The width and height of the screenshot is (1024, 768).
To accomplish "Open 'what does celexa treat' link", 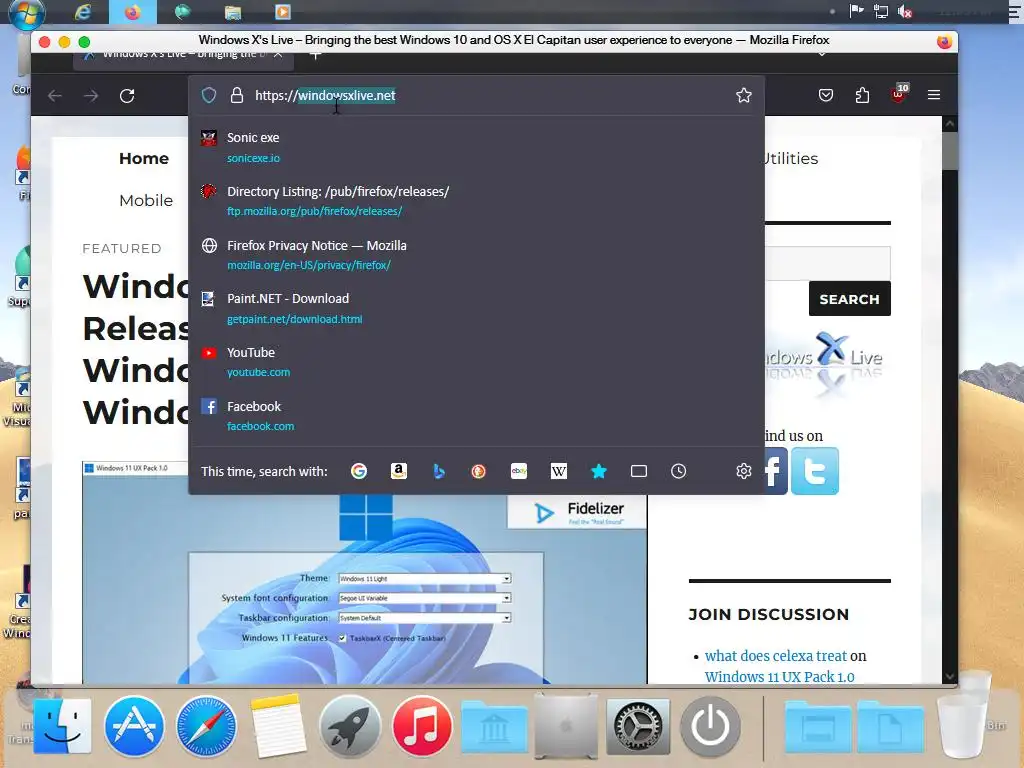I will pyautogui.click(x=776, y=656).
